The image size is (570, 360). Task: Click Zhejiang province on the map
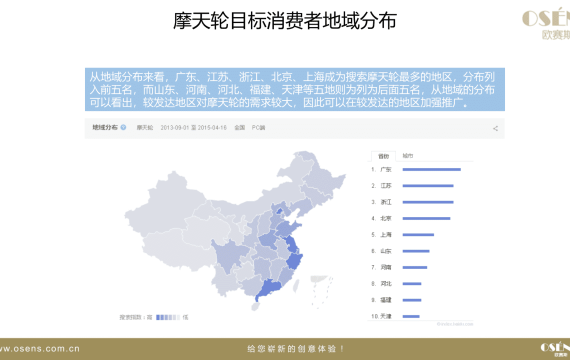(294, 261)
